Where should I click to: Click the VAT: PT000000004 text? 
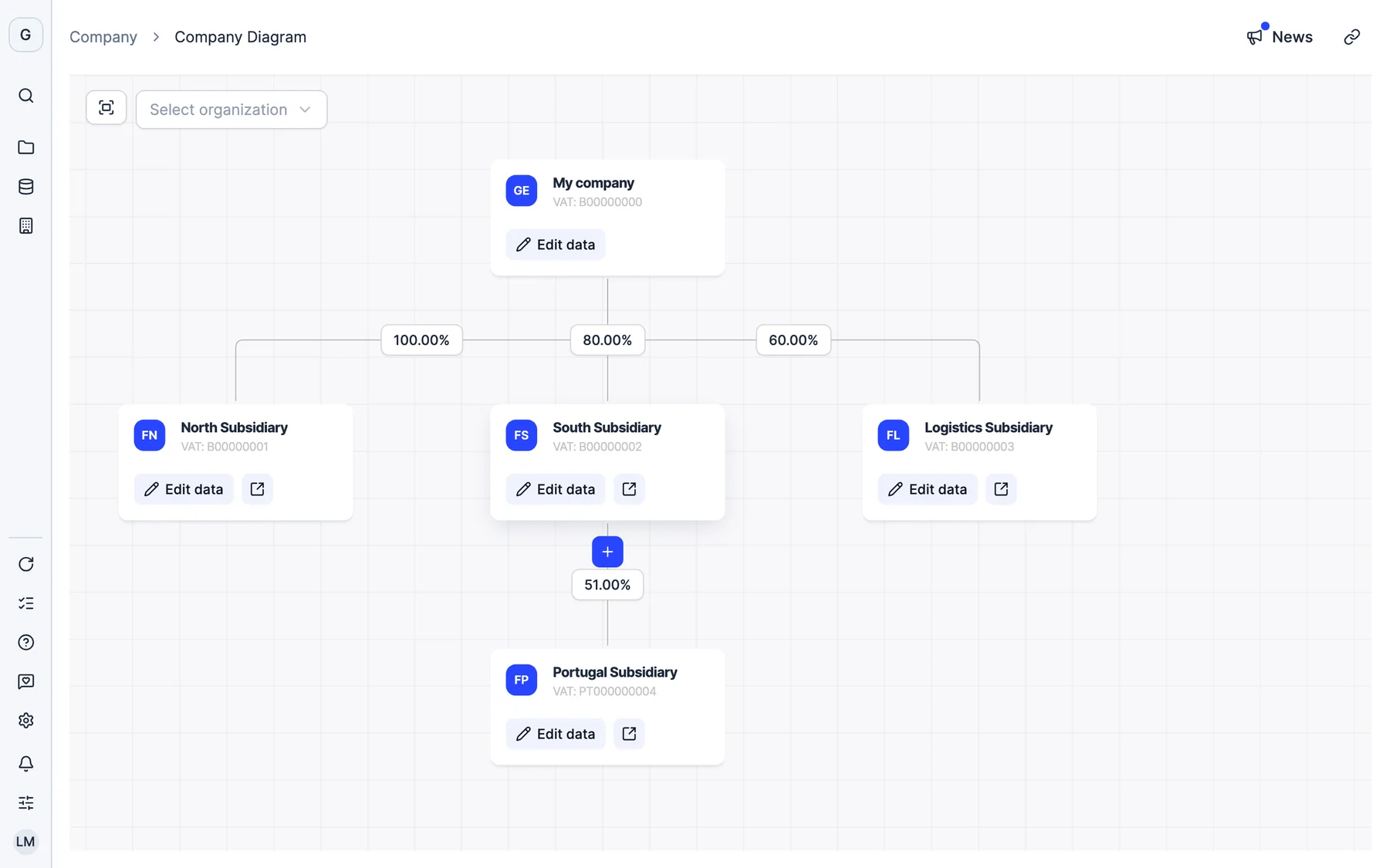coord(604,691)
